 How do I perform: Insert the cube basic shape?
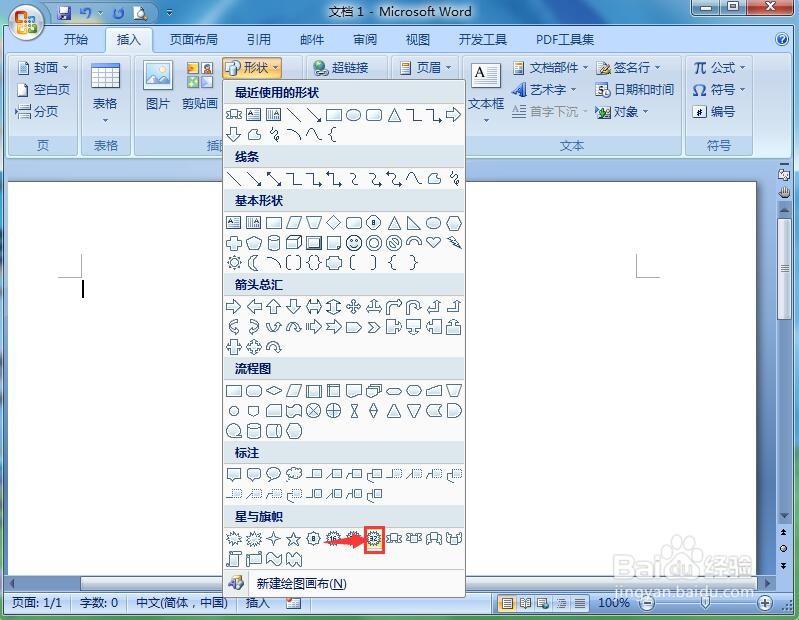294,243
